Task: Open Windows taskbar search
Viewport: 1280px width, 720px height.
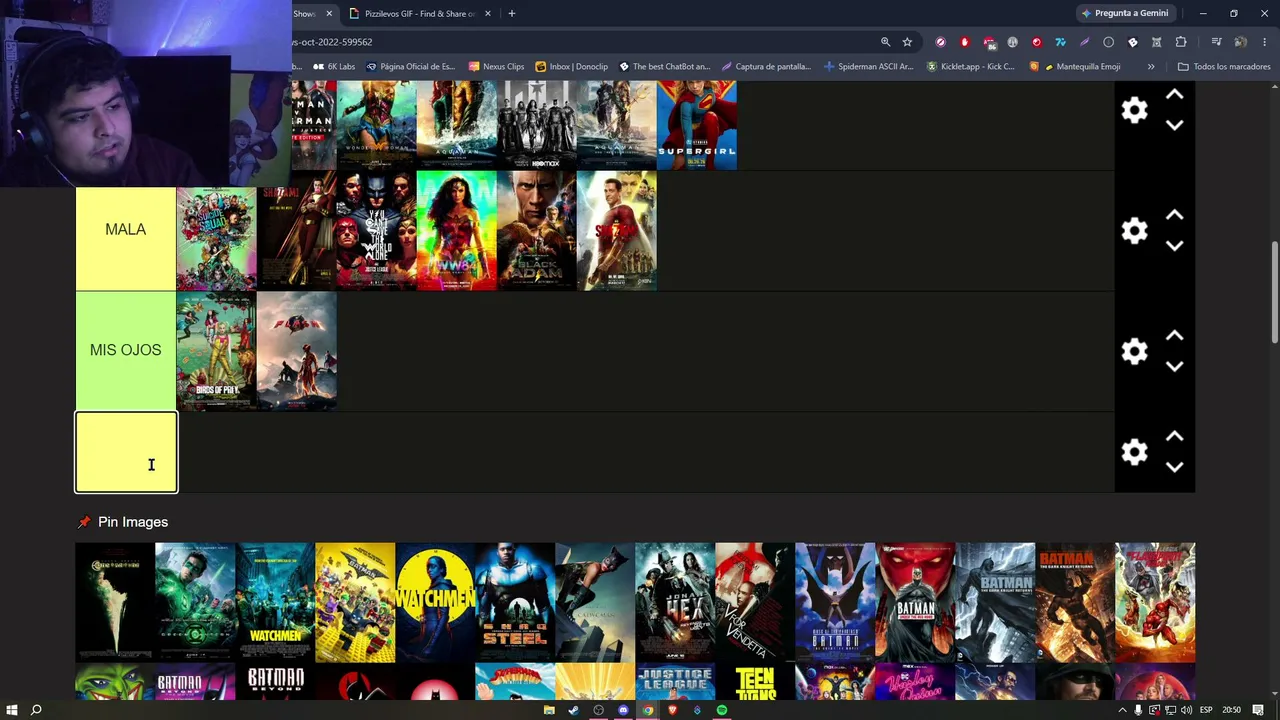Action: [36, 710]
